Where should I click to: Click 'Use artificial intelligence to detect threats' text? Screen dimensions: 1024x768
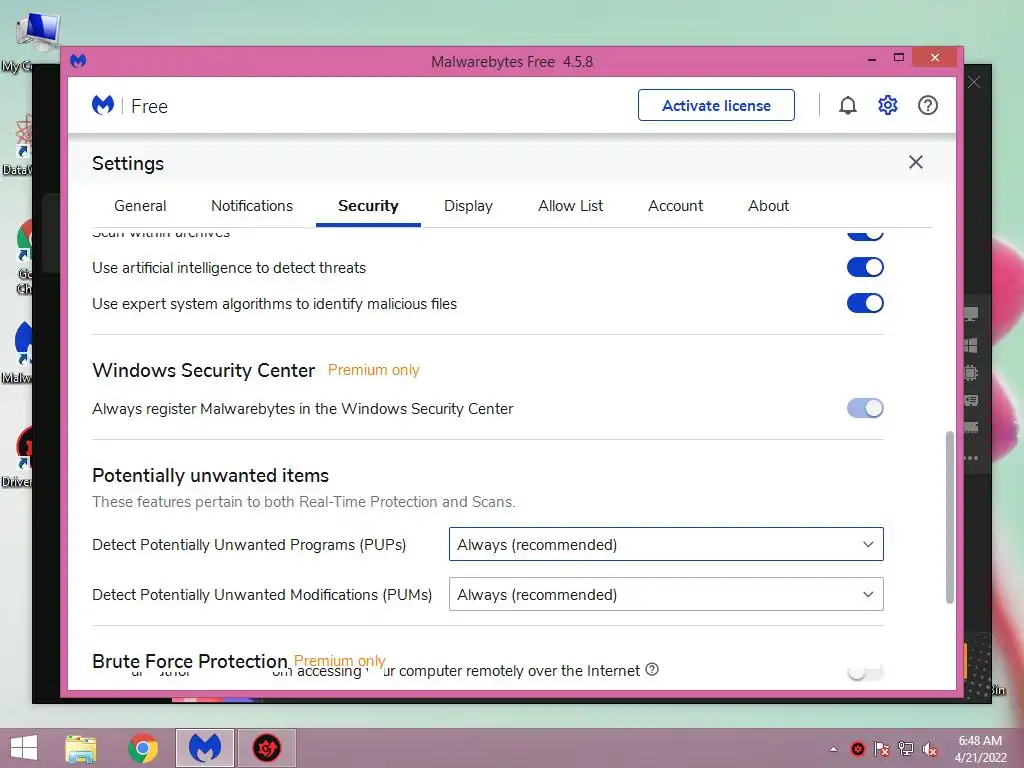click(229, 268)
